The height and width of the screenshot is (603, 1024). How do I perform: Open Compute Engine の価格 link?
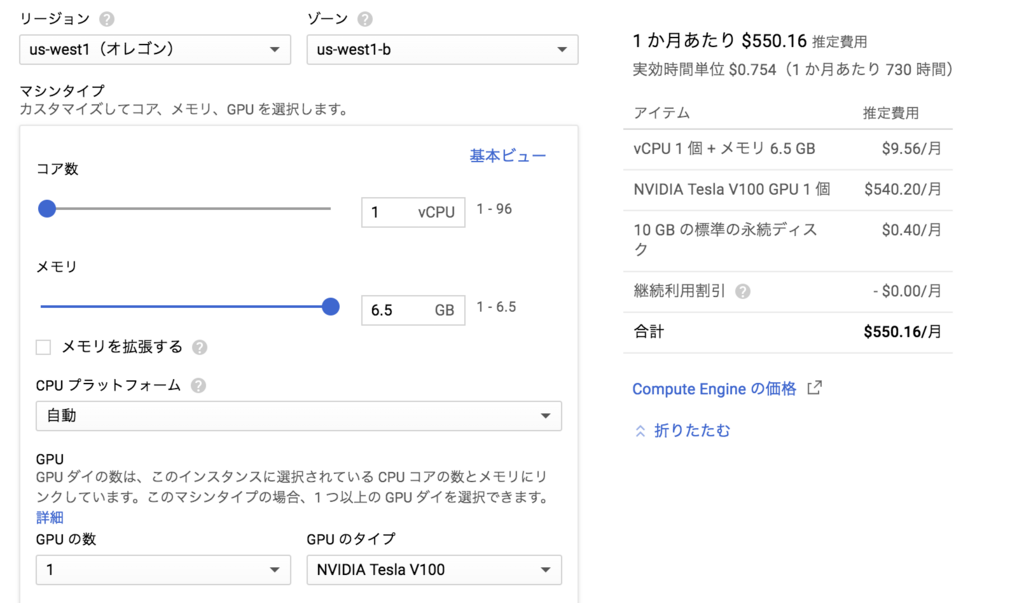(x=714, y=389)
